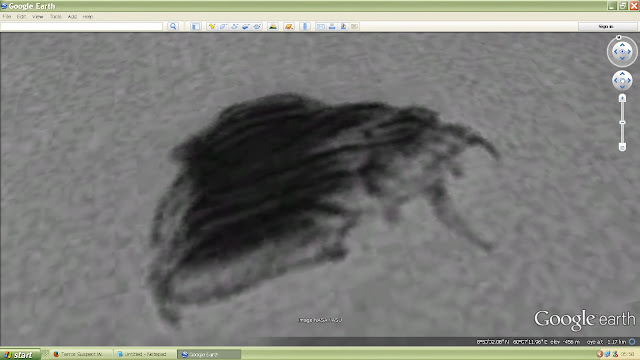Click the zoom in plus button
Screen dimensions: 640x360
pos(622,98)
